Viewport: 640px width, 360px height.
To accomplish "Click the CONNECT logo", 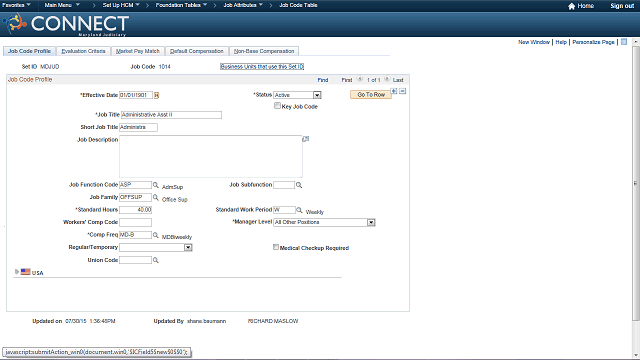I will pyautogui.click(x=66, y=24).
